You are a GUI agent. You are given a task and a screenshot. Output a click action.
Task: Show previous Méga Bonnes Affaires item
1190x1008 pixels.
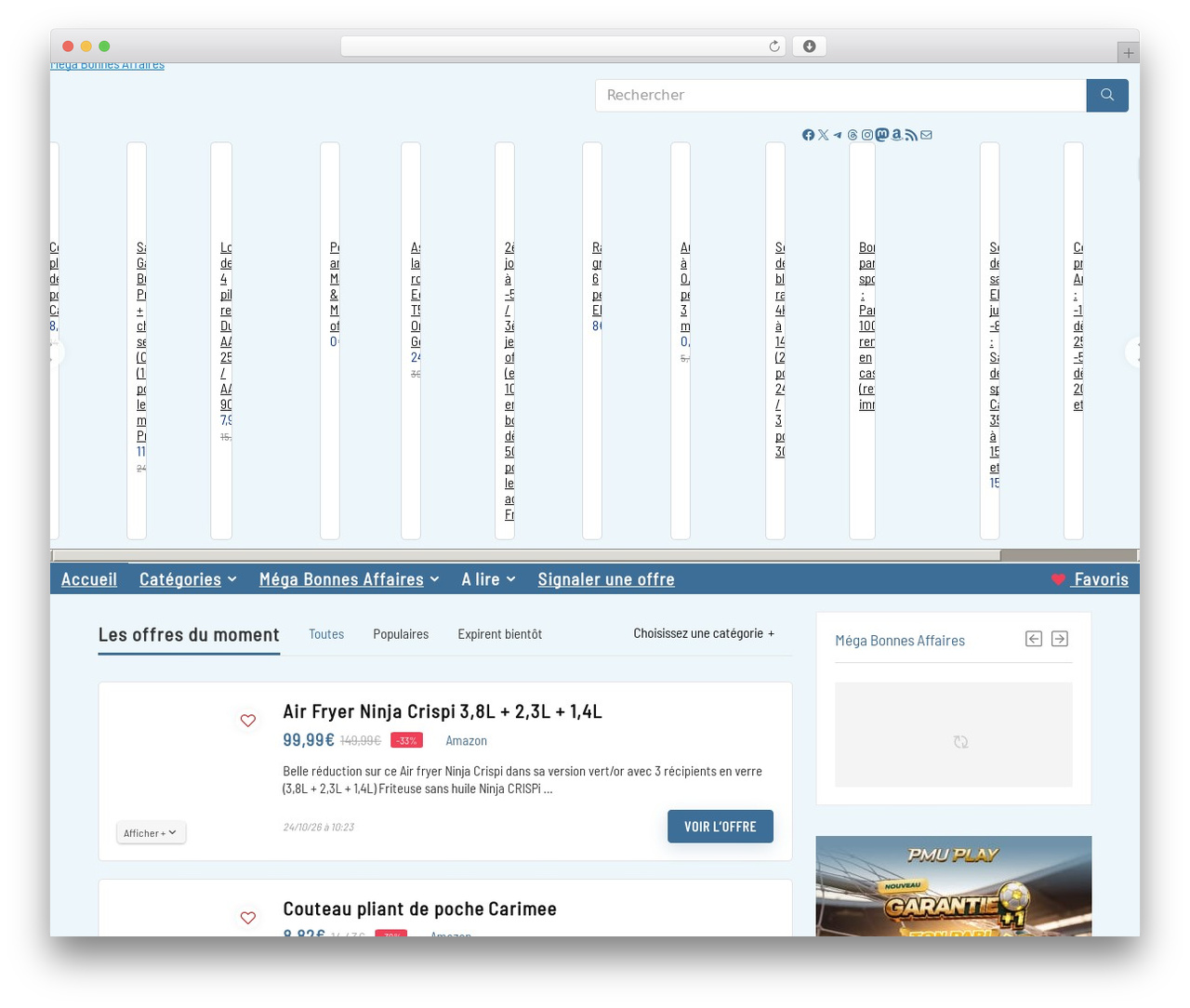point(1034,639)
